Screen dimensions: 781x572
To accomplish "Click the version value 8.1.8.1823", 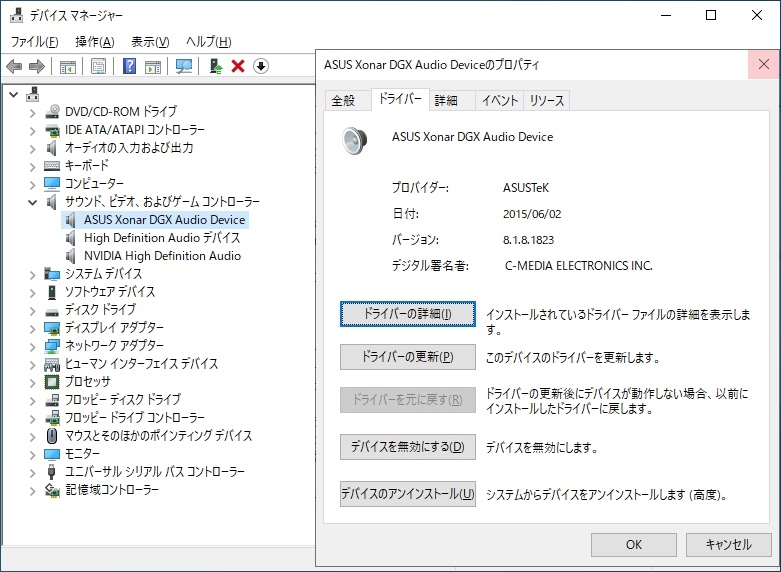I will [528, 240].
